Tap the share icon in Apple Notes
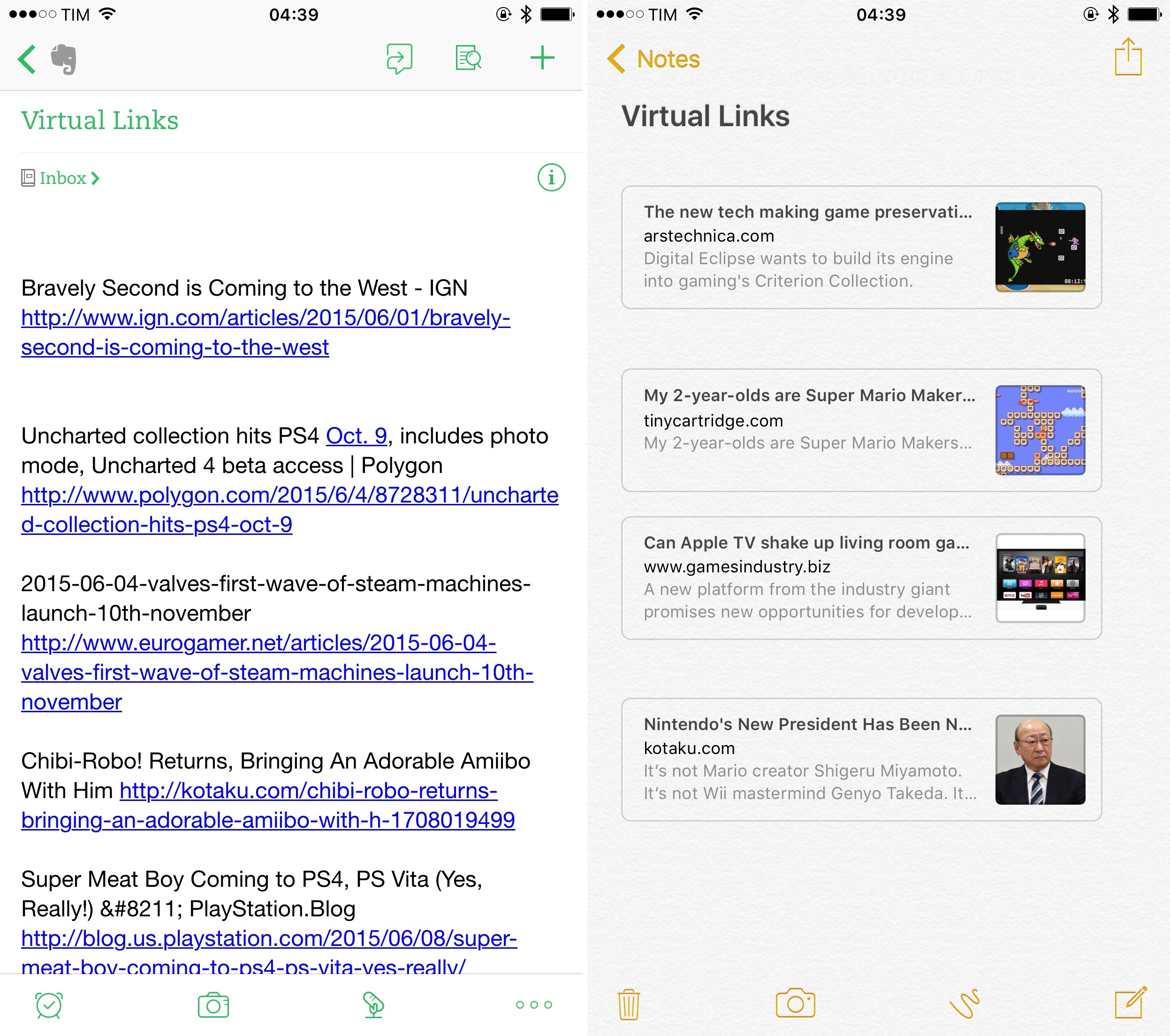1170x1036 pixels. coord(1128,57)
